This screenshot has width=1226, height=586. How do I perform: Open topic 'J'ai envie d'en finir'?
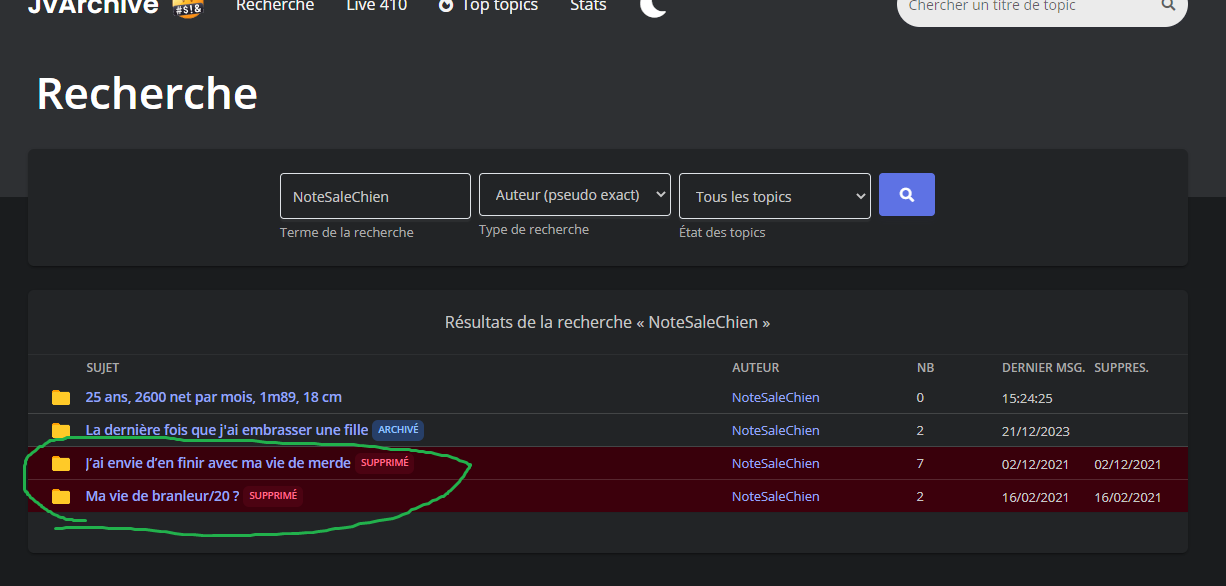point(218,463)
